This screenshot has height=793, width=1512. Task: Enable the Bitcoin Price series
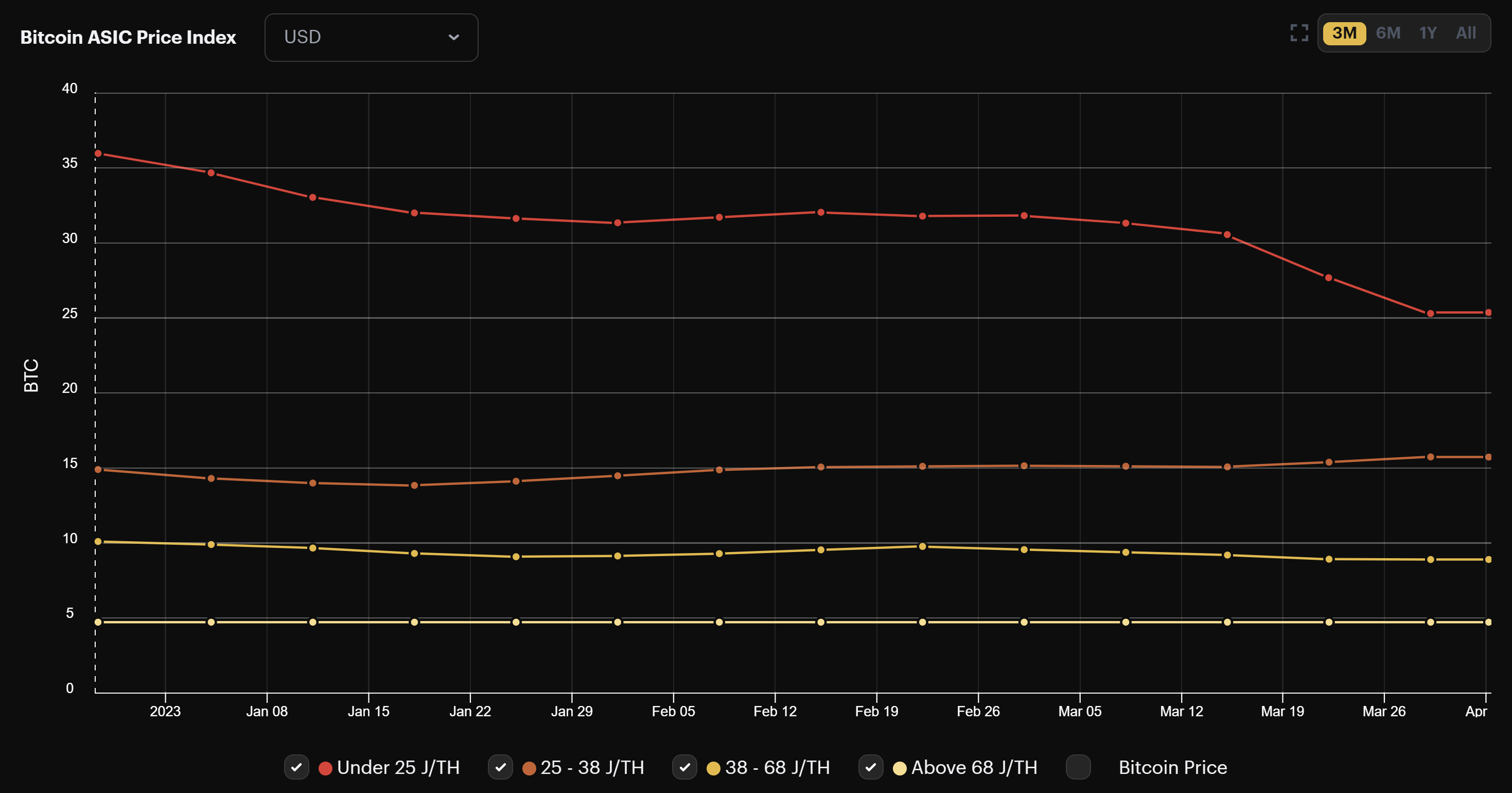pyautogui.click(x=1079, y=767)
